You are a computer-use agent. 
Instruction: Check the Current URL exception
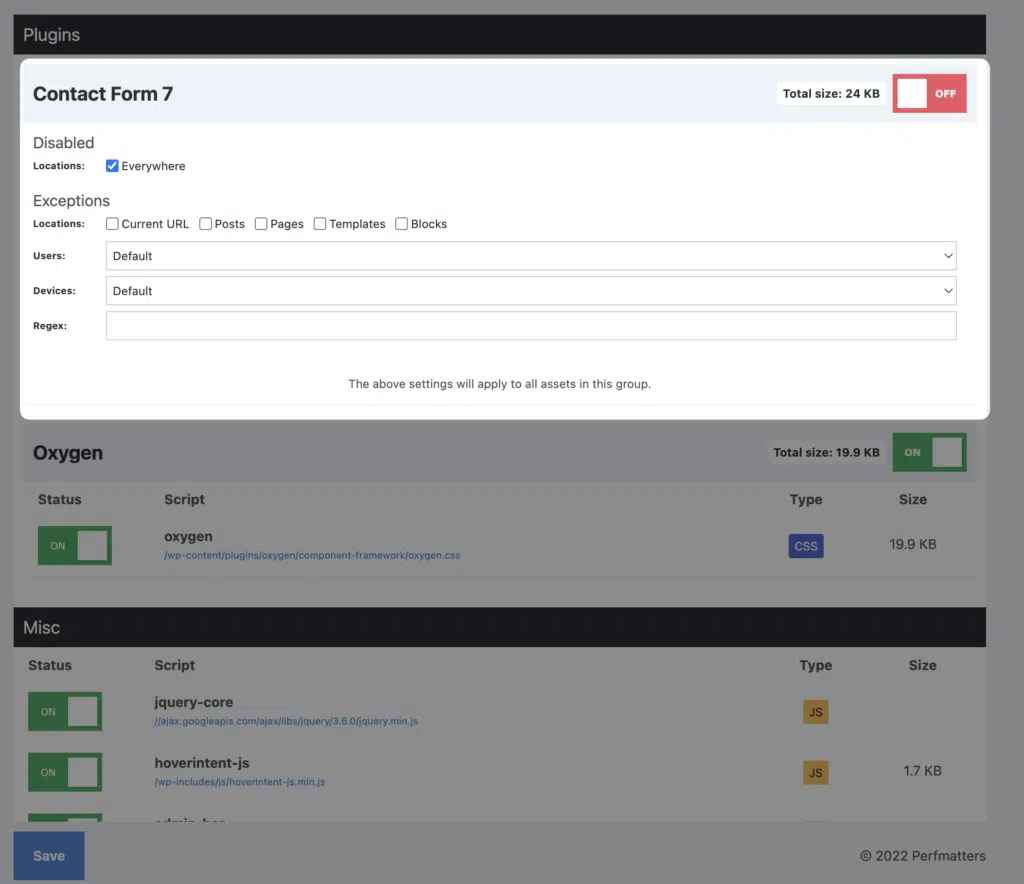(x=112, y=224)
